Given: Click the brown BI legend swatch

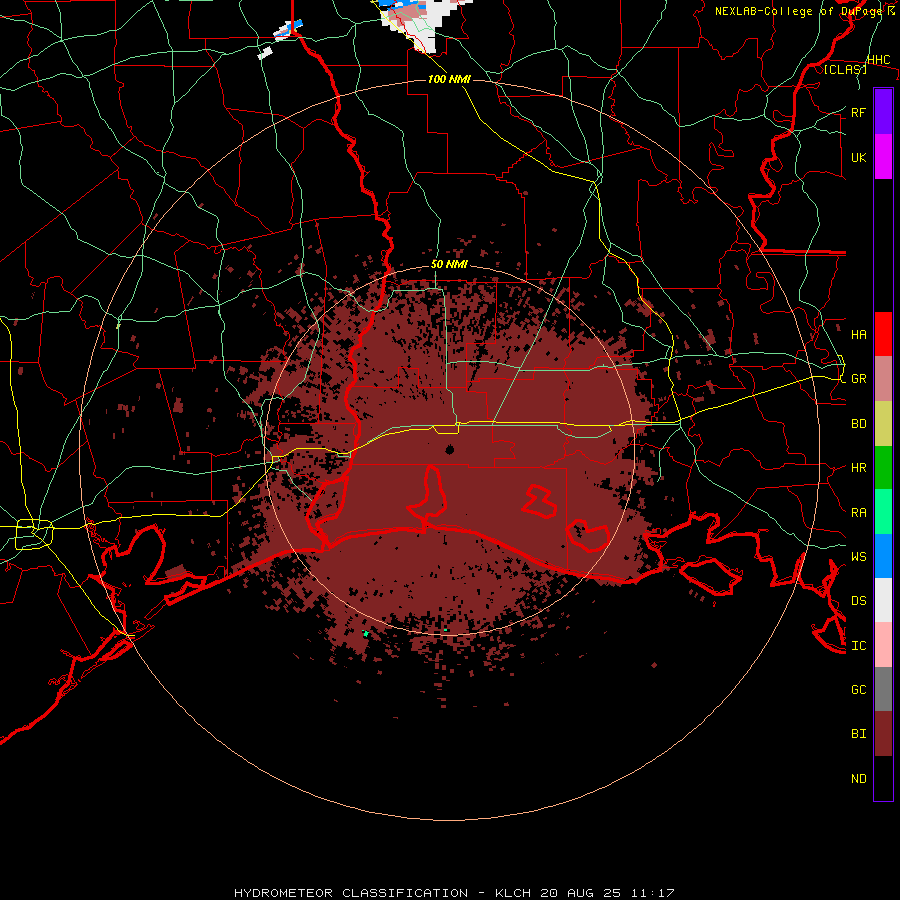Looking at the screenshot, I should (x=883, y=734).
